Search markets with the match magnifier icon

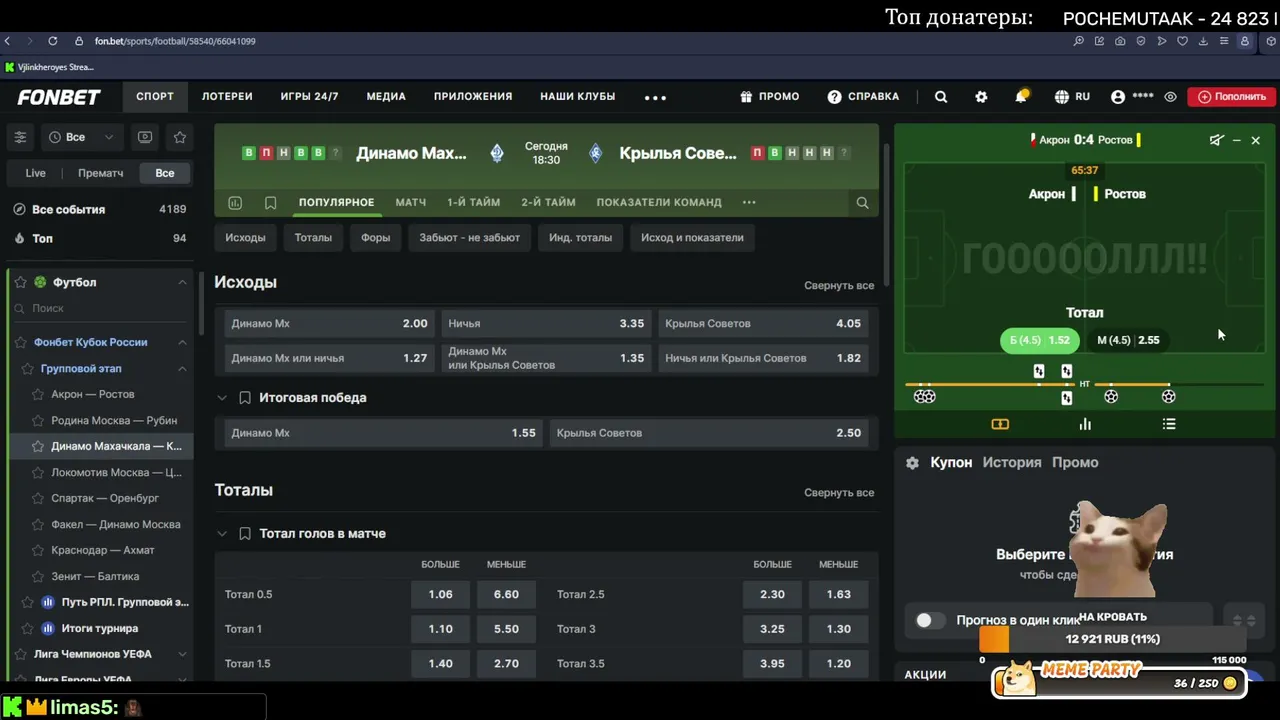click(862, 202)
